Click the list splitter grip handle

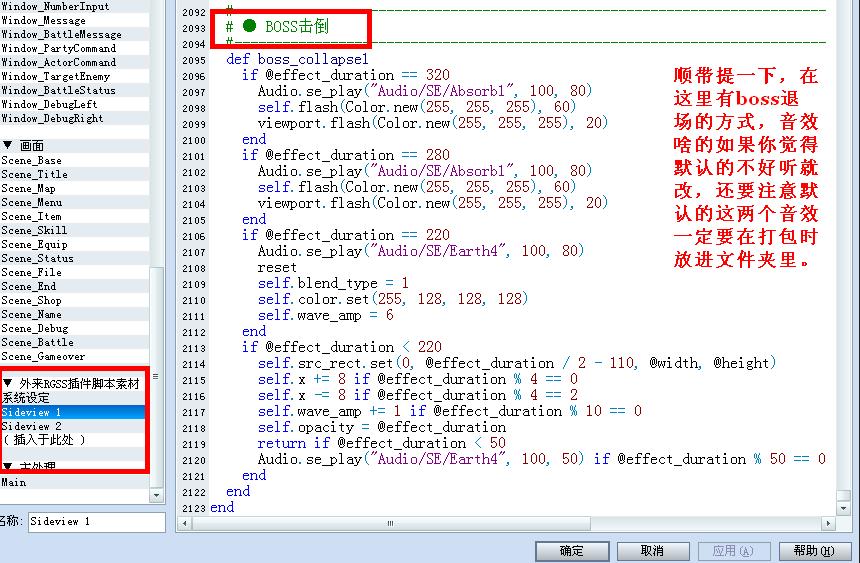156,376
